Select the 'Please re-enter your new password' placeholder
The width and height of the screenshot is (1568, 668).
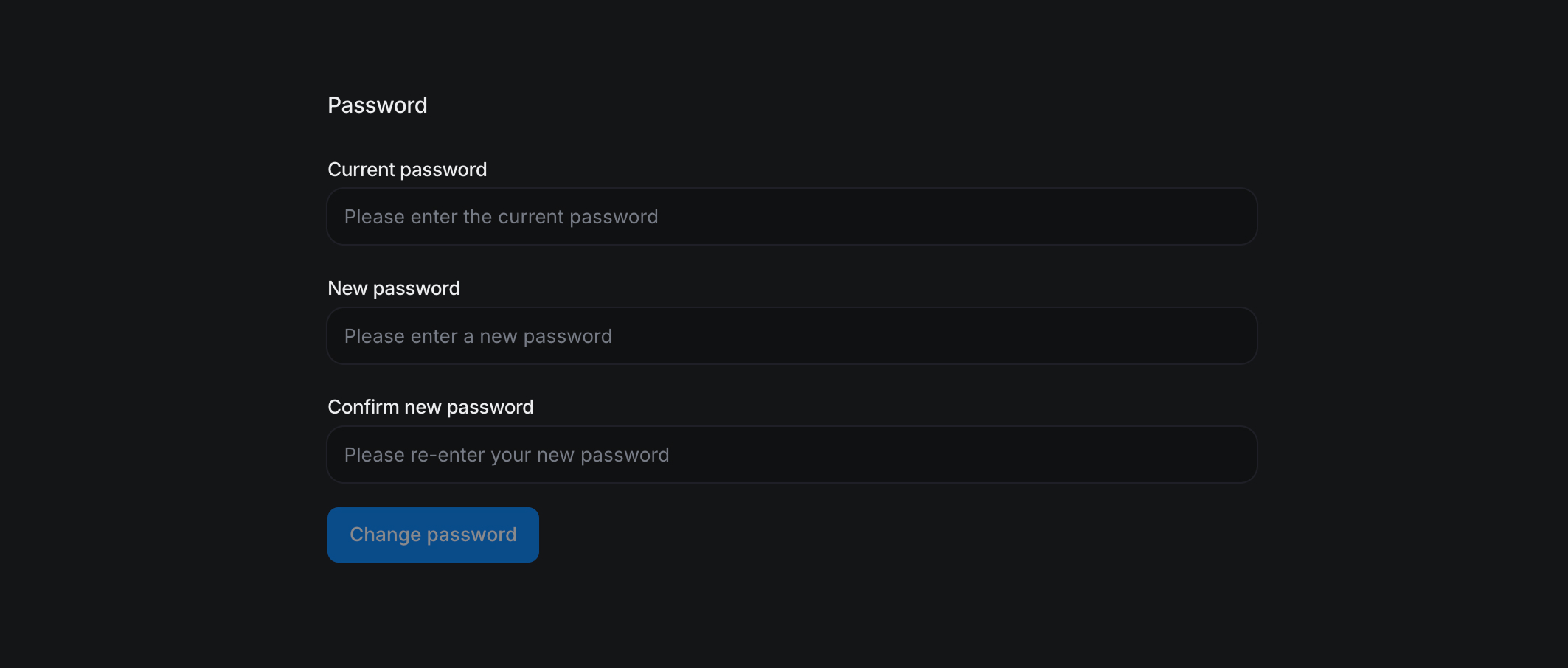(x=507, y=455)
